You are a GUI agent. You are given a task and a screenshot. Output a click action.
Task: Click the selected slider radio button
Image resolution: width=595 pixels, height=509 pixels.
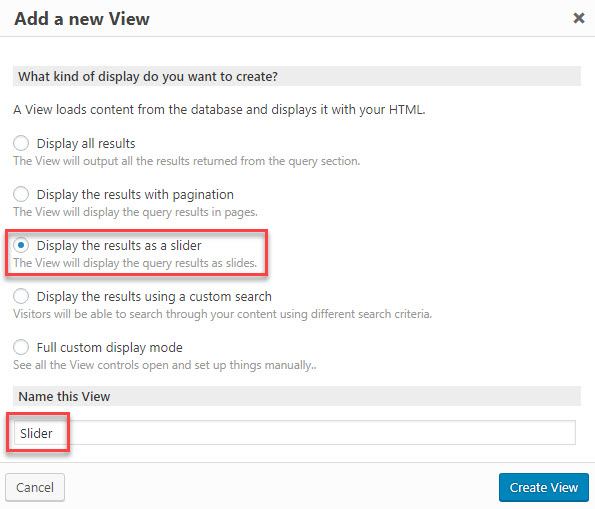pyautogui.click(x=21, y=245)
